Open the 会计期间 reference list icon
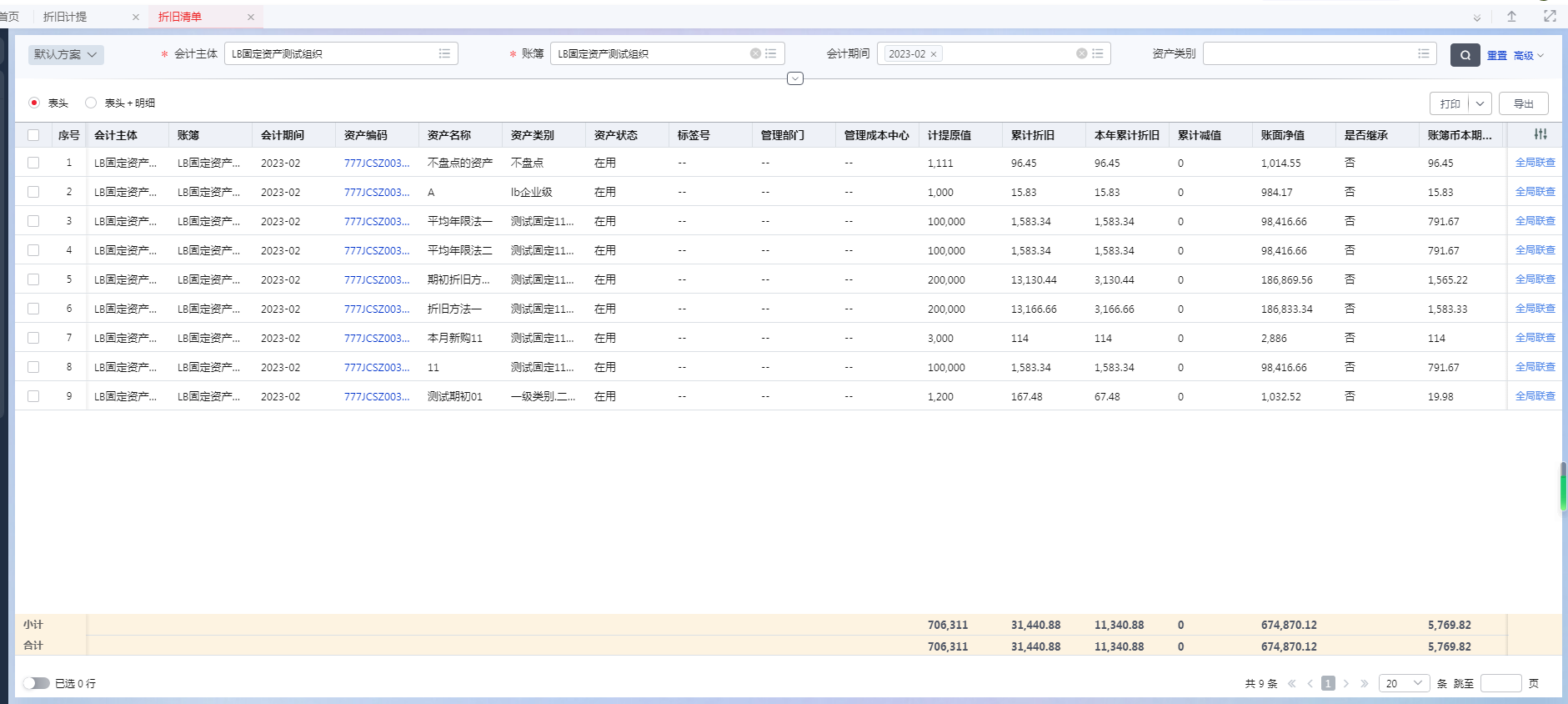 (x=1098, y=53)
